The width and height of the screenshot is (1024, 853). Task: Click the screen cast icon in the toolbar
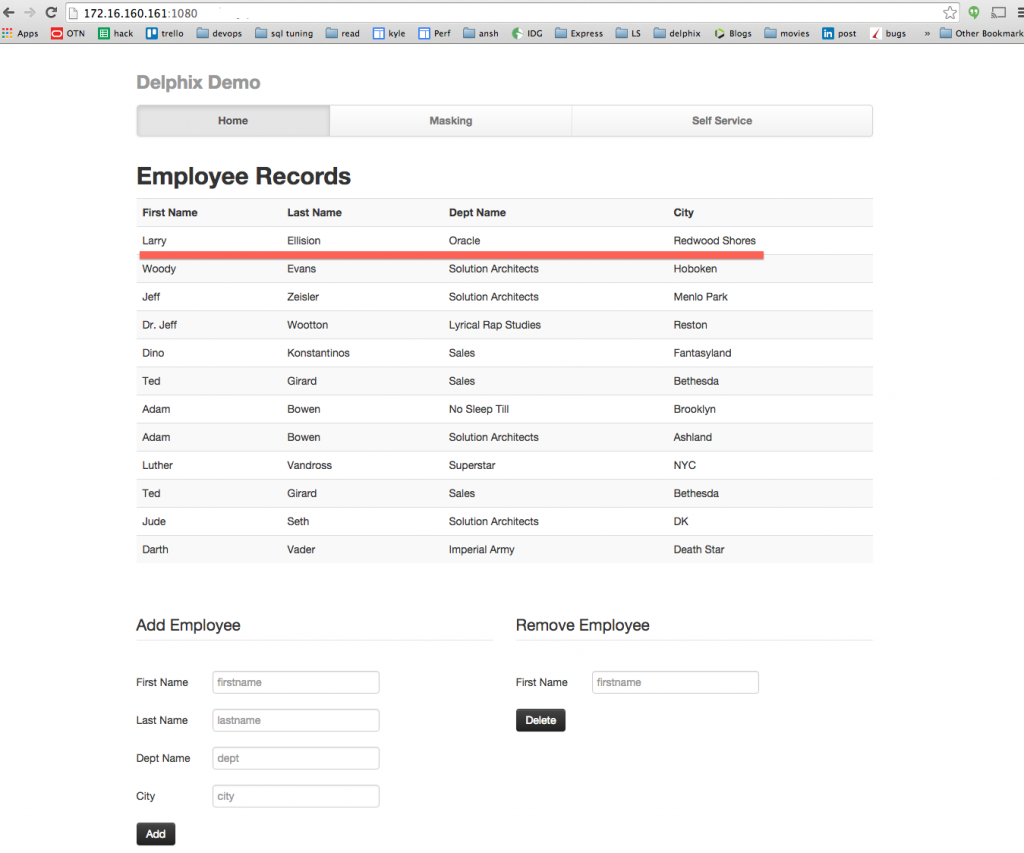click(x=999, y=13)
